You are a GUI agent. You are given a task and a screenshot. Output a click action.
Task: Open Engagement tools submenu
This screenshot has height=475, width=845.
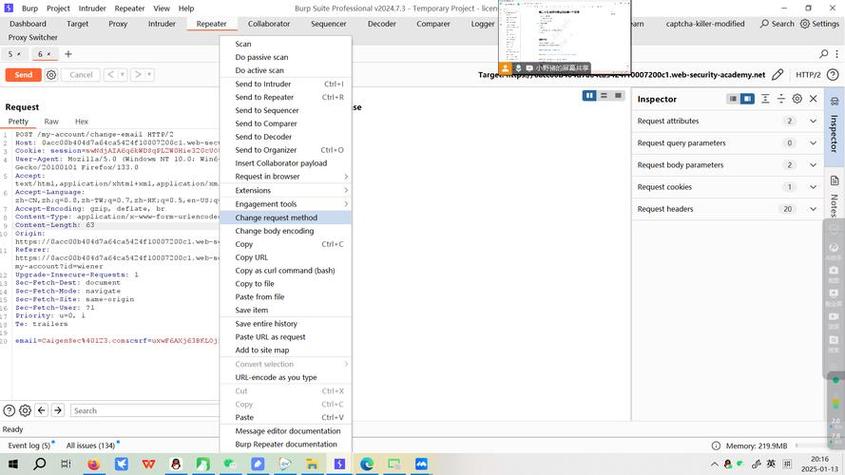pyautogui.click(x=286, y=204)
